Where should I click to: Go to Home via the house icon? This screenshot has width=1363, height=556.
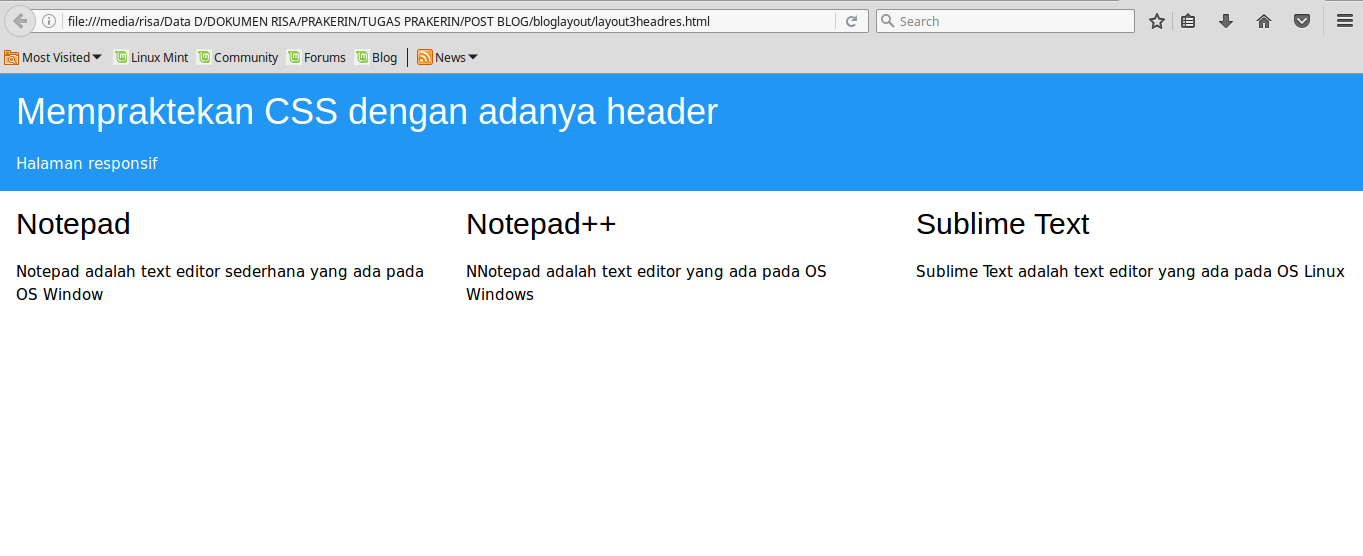point(1264,21)
